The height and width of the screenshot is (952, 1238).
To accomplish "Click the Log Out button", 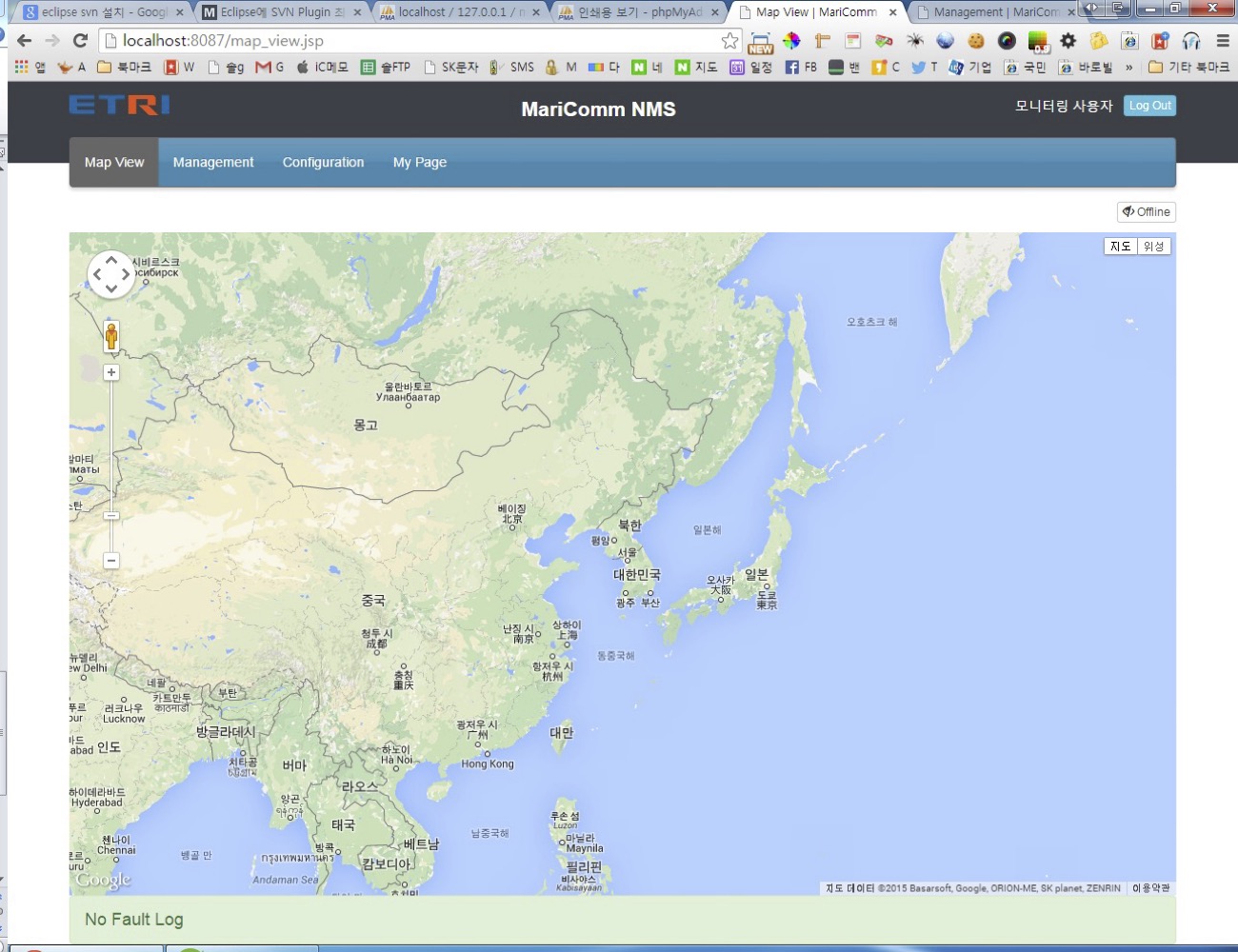I will click(x=1150, y=106).
